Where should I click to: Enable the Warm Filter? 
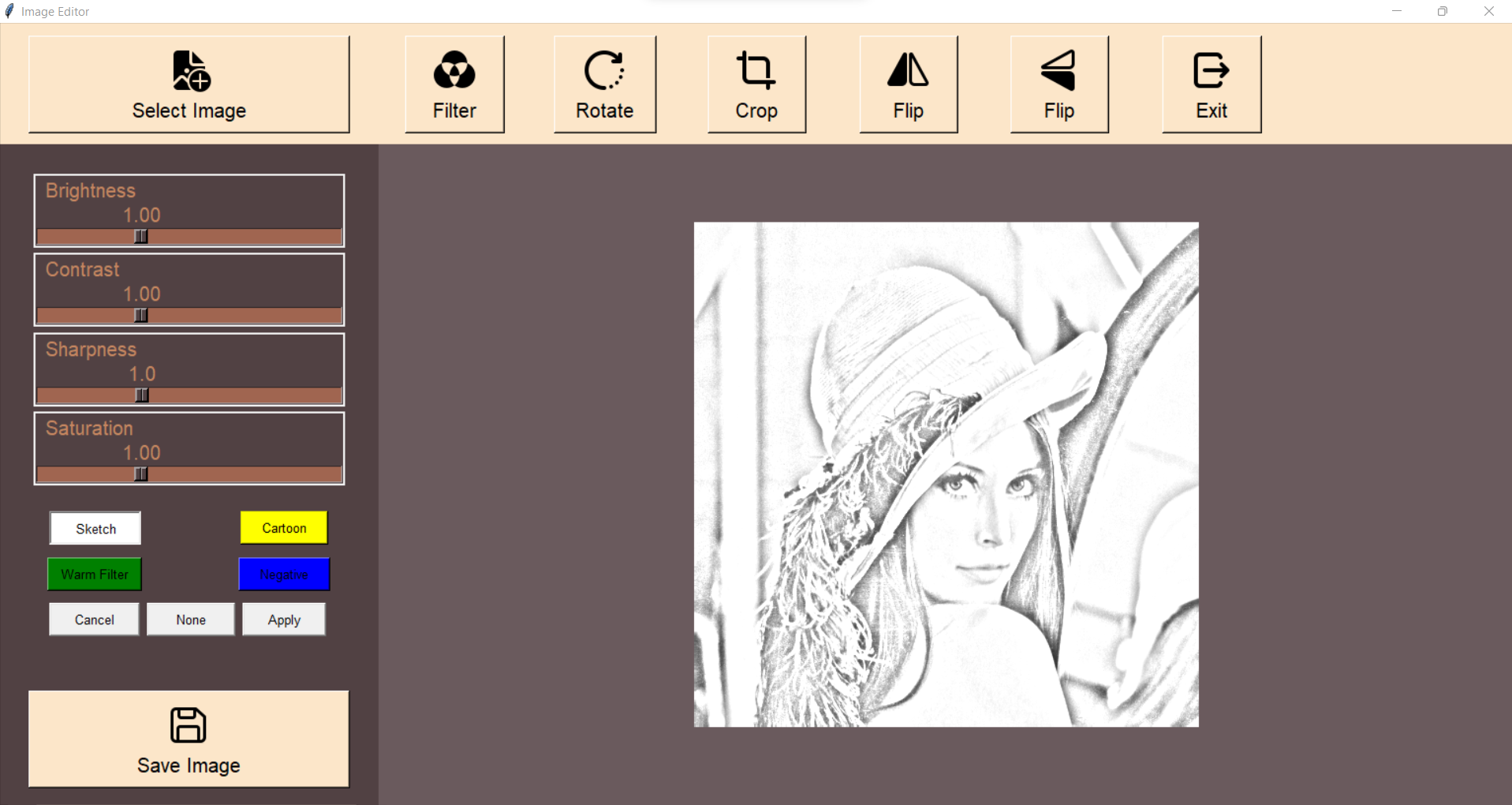94,574
